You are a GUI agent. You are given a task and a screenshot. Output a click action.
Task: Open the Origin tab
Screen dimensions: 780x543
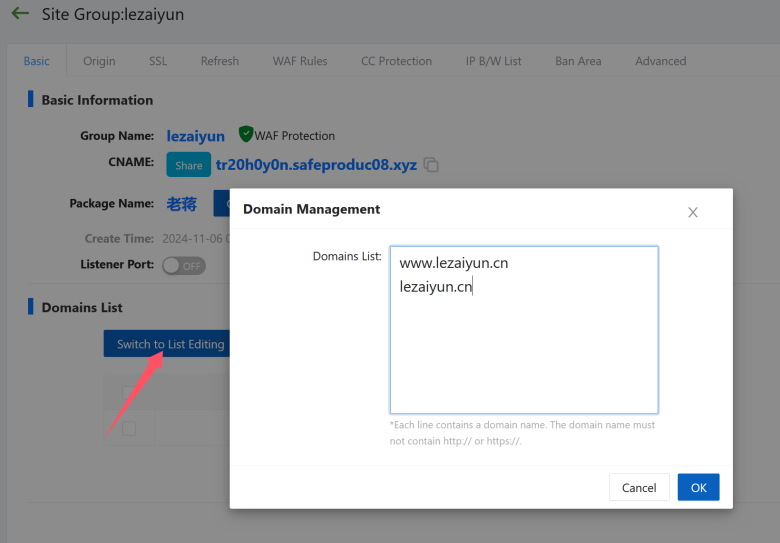(99, 61)
